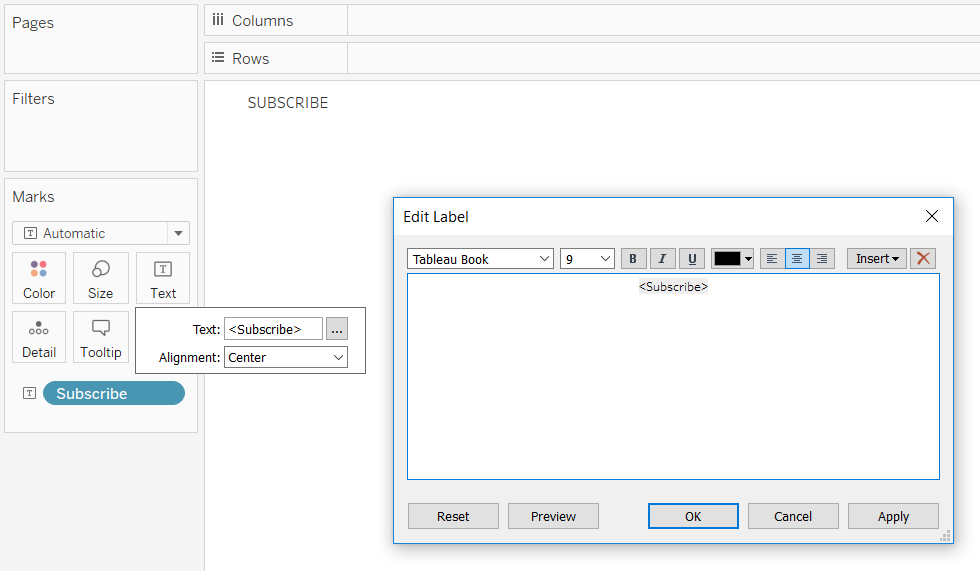Confirm with the OK button

click(693, 516)
